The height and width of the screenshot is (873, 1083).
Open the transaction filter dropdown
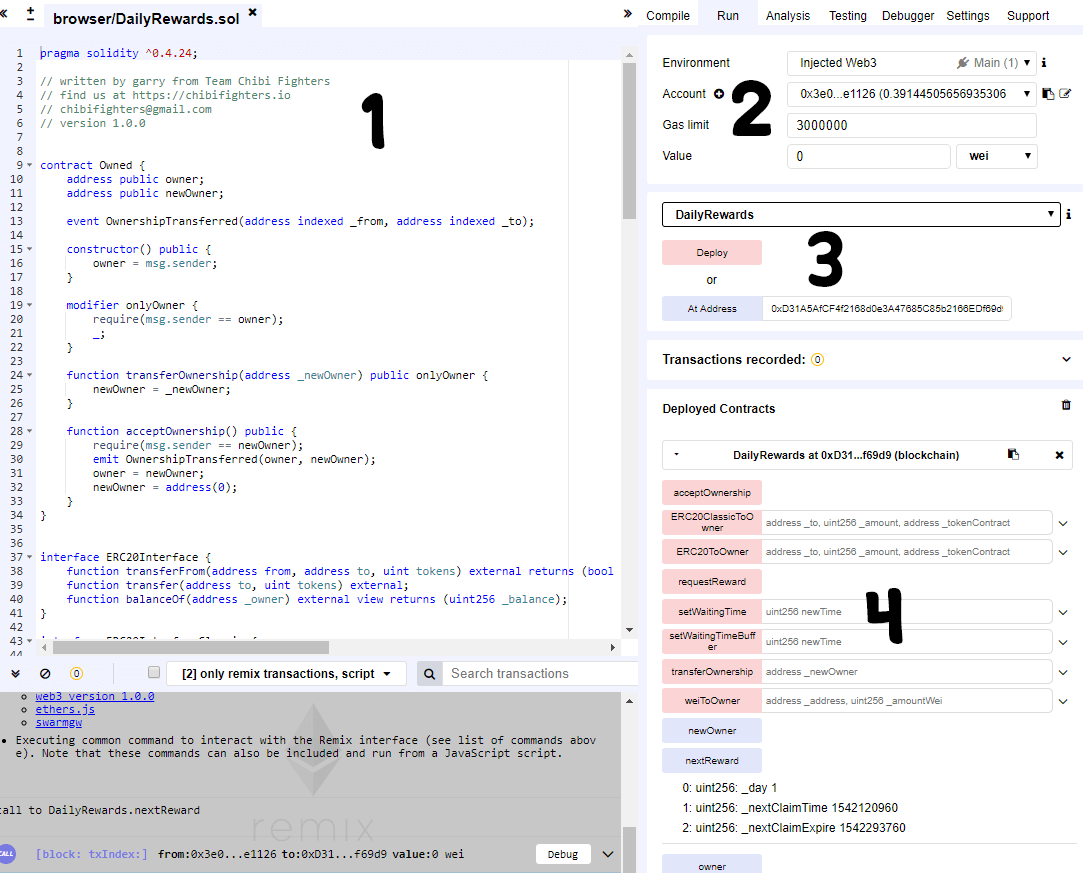[286, 673]
